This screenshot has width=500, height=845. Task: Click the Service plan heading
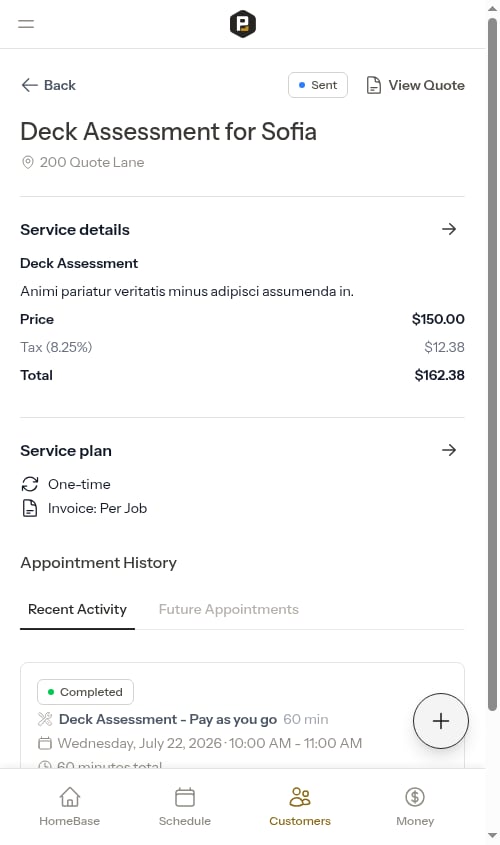coord(66,451)
